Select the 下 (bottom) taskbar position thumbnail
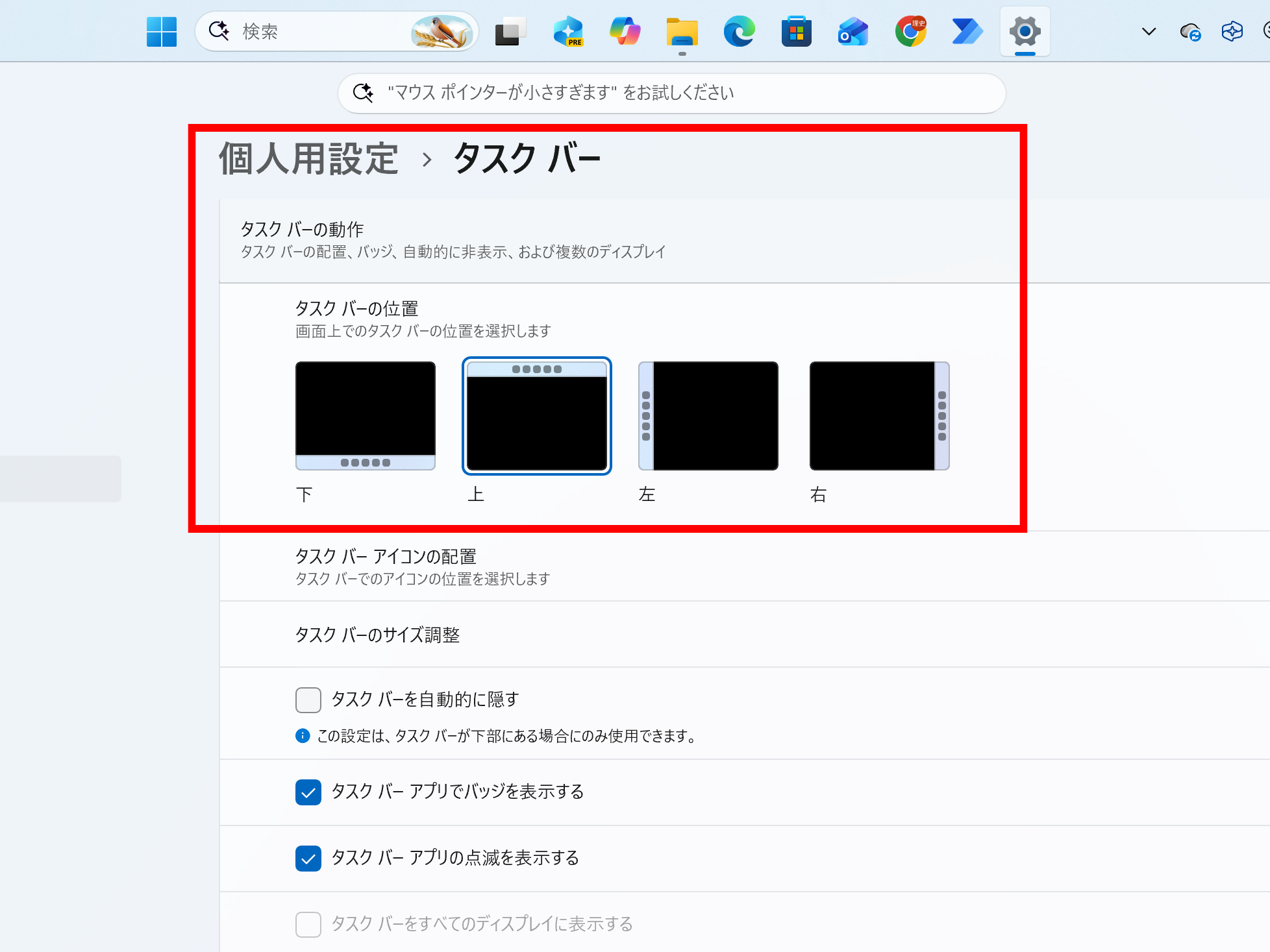The height and width of the screenshot is (952, 1270). tap(366, 416)
